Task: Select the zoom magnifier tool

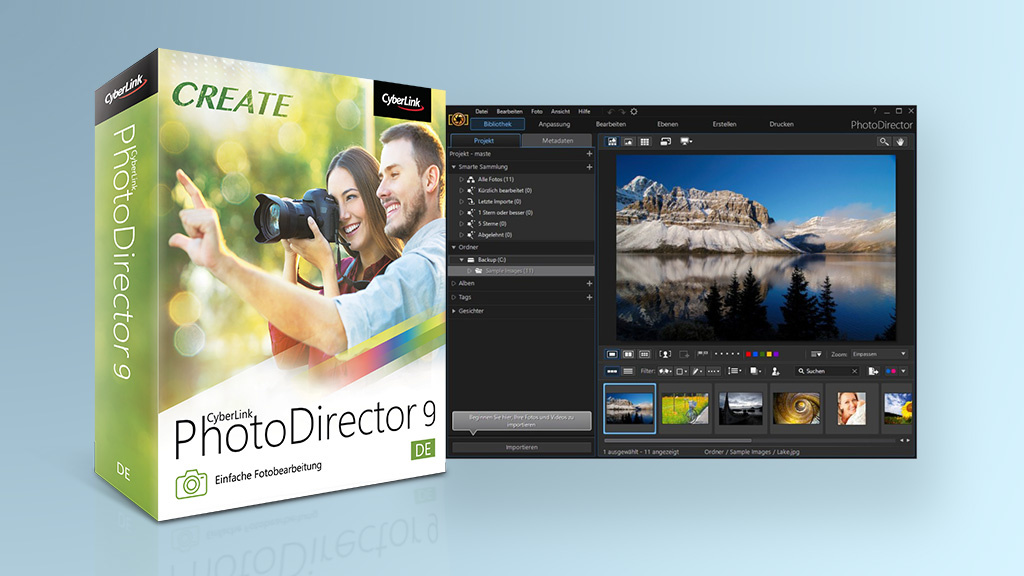Action: click(x=884, y=142)
